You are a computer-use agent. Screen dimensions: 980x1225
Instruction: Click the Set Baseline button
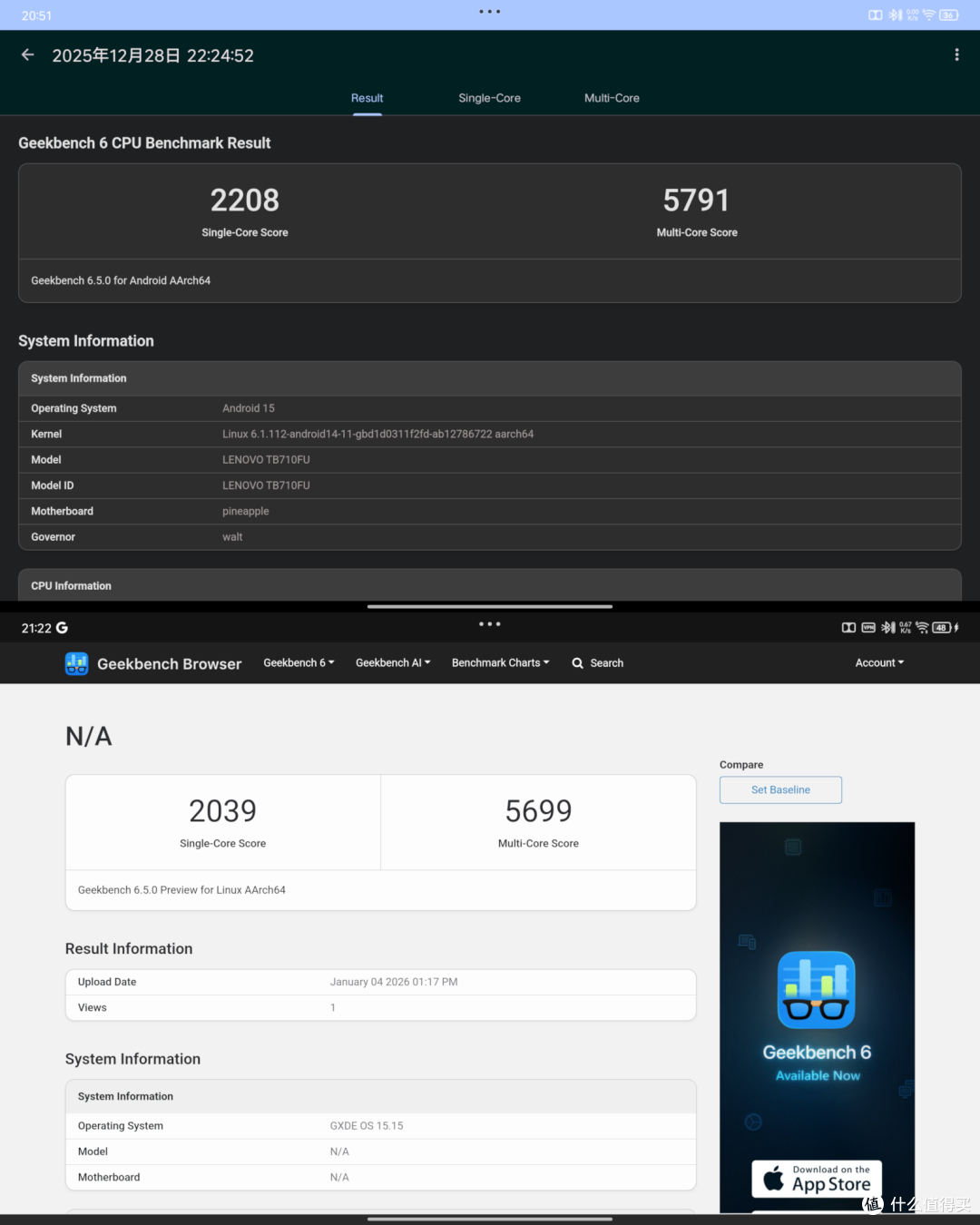tap(780, 789)
